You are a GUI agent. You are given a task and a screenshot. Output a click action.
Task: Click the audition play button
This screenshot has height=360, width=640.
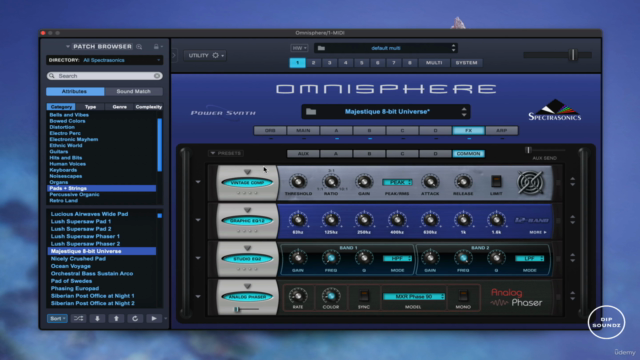(154, 318)
